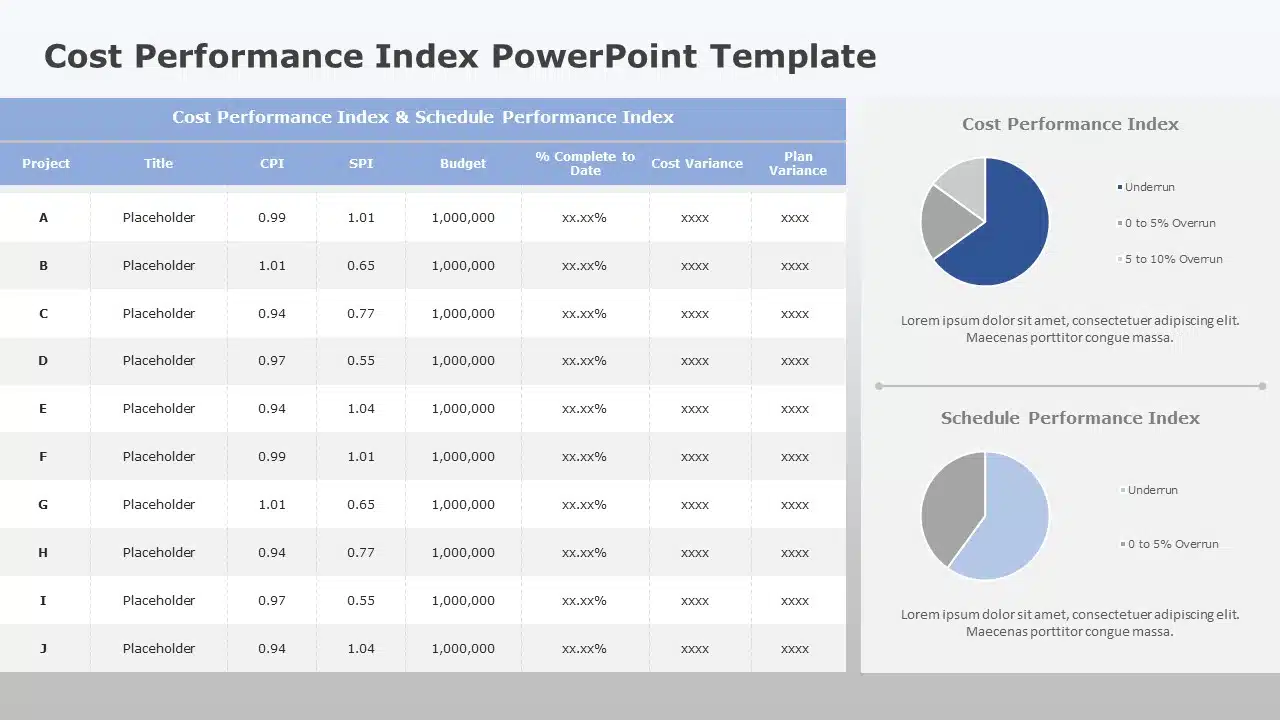This screenshot has width=1280, height=720.
Task: Select project letter I cell
Action: (x=43, y=600)
